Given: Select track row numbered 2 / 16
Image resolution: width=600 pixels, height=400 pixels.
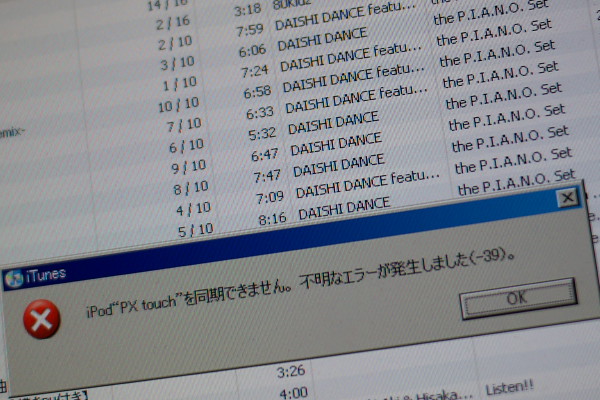Looking at the screenshot, I should tap(173, 23).
